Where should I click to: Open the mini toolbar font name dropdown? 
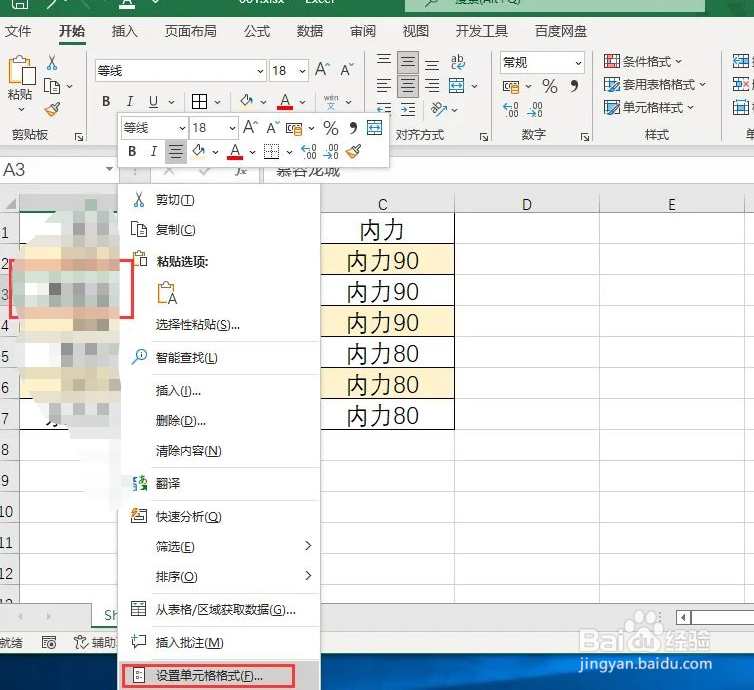pyautogui.click(x=182, y=128)
